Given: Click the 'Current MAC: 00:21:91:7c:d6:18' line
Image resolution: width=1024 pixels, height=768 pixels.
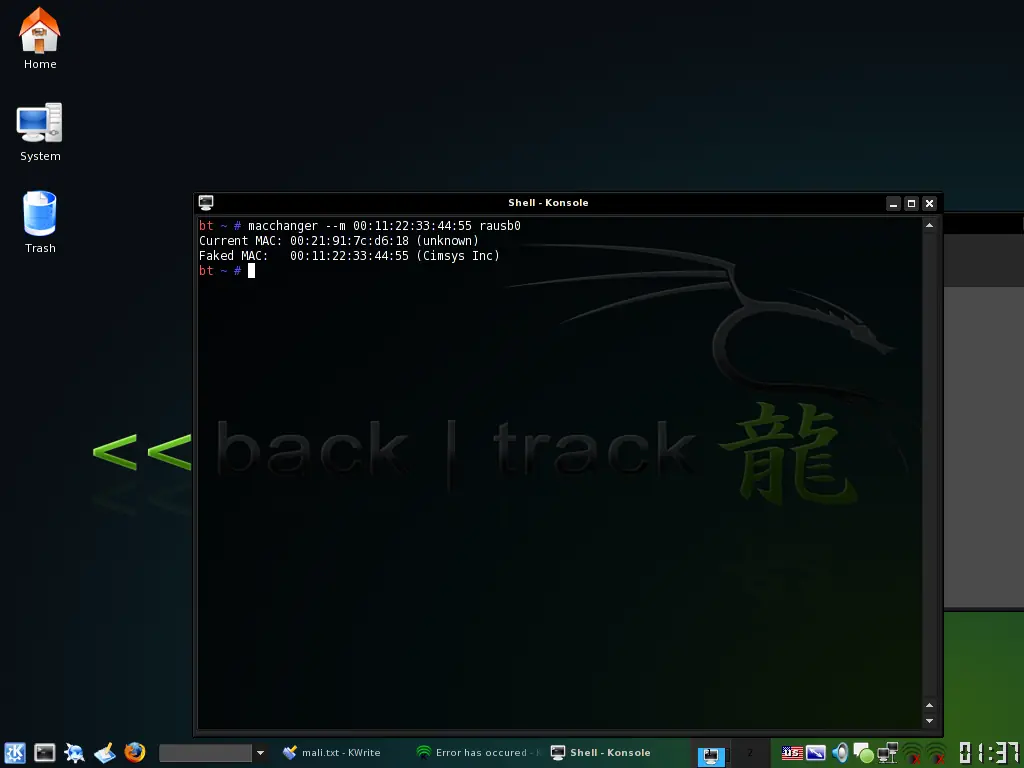Looking at the screenshot, I should [339, 241].
